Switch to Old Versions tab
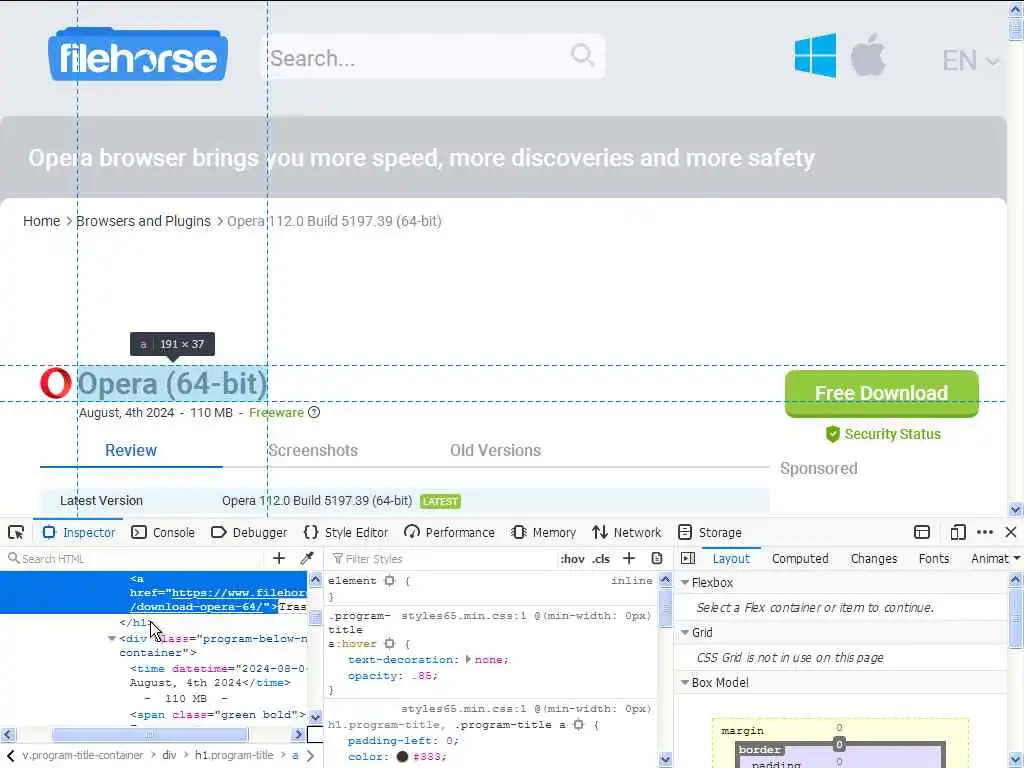This screenshot has height=768, width=1024. 495,451
